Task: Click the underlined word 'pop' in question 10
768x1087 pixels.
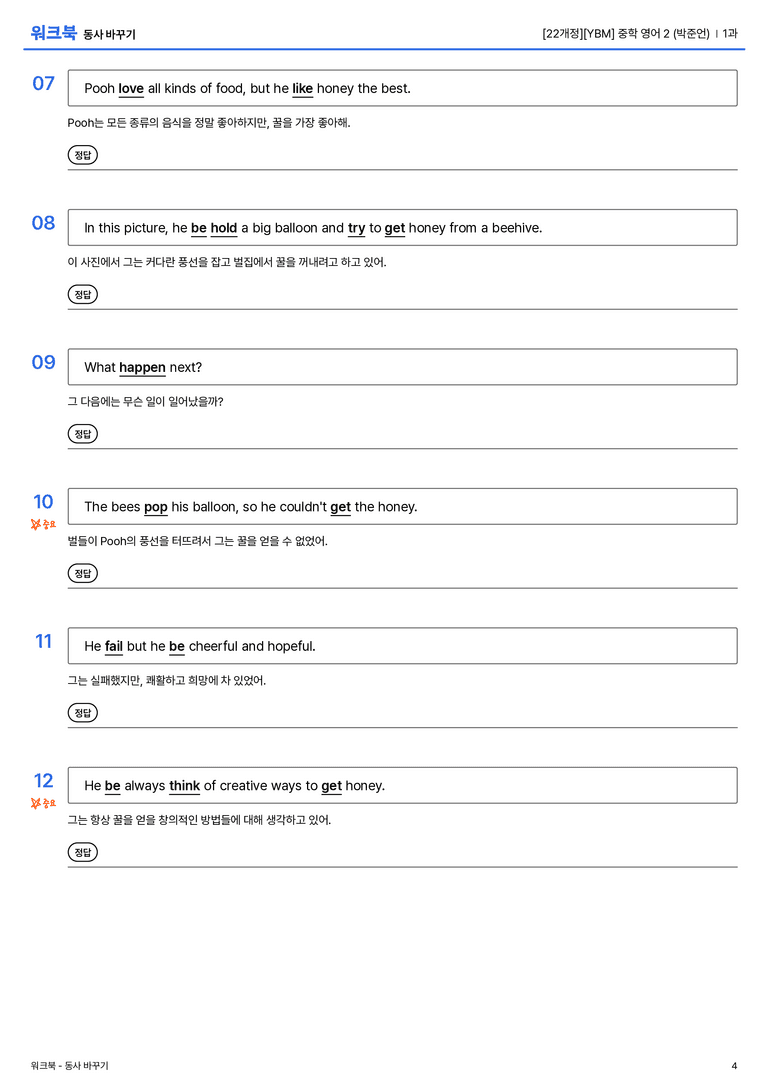Action: pyautogui.click(x=156, y=507)
